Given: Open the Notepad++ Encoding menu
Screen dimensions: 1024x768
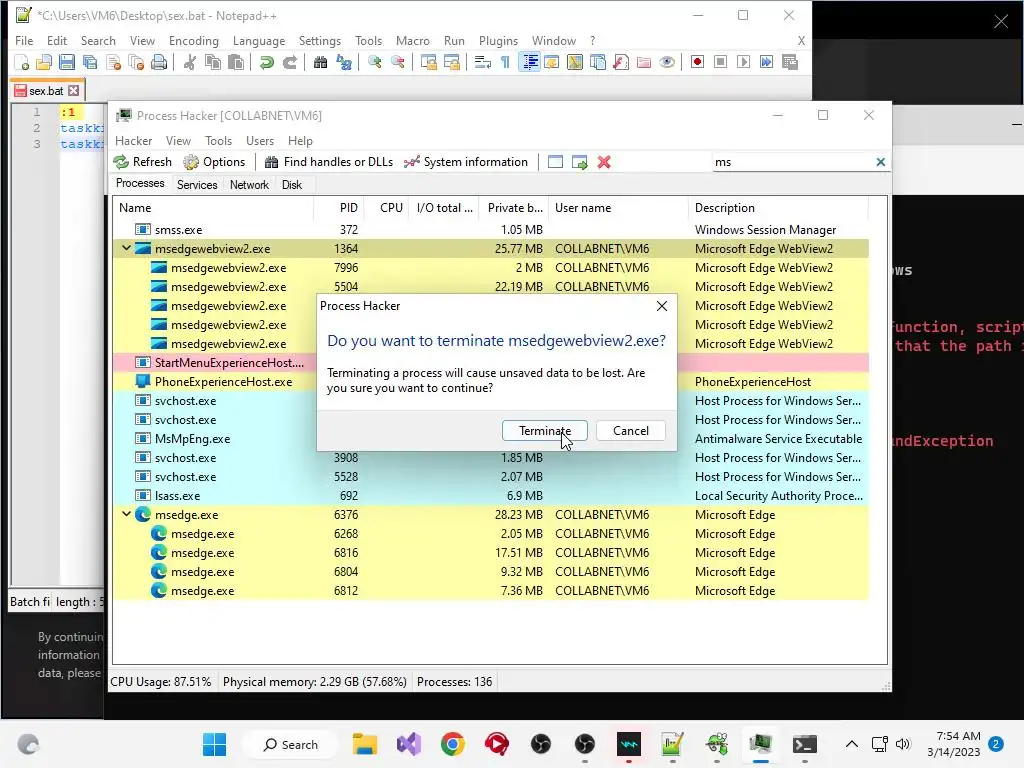Looking at the screenshot, I should click(x=193, y=40).
